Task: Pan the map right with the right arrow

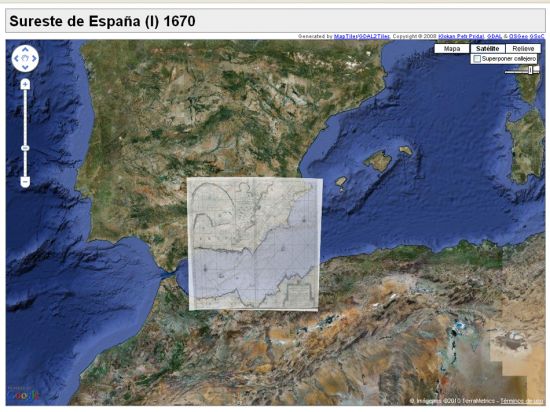Action: click(x=34, y=59)
